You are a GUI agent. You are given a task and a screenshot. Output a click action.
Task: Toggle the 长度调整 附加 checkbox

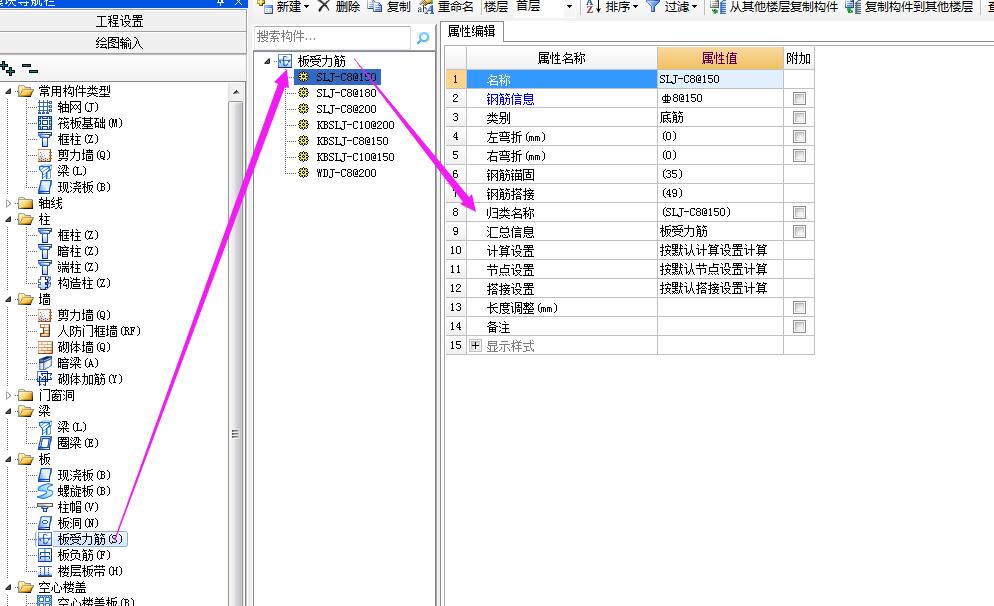(799, 307)
